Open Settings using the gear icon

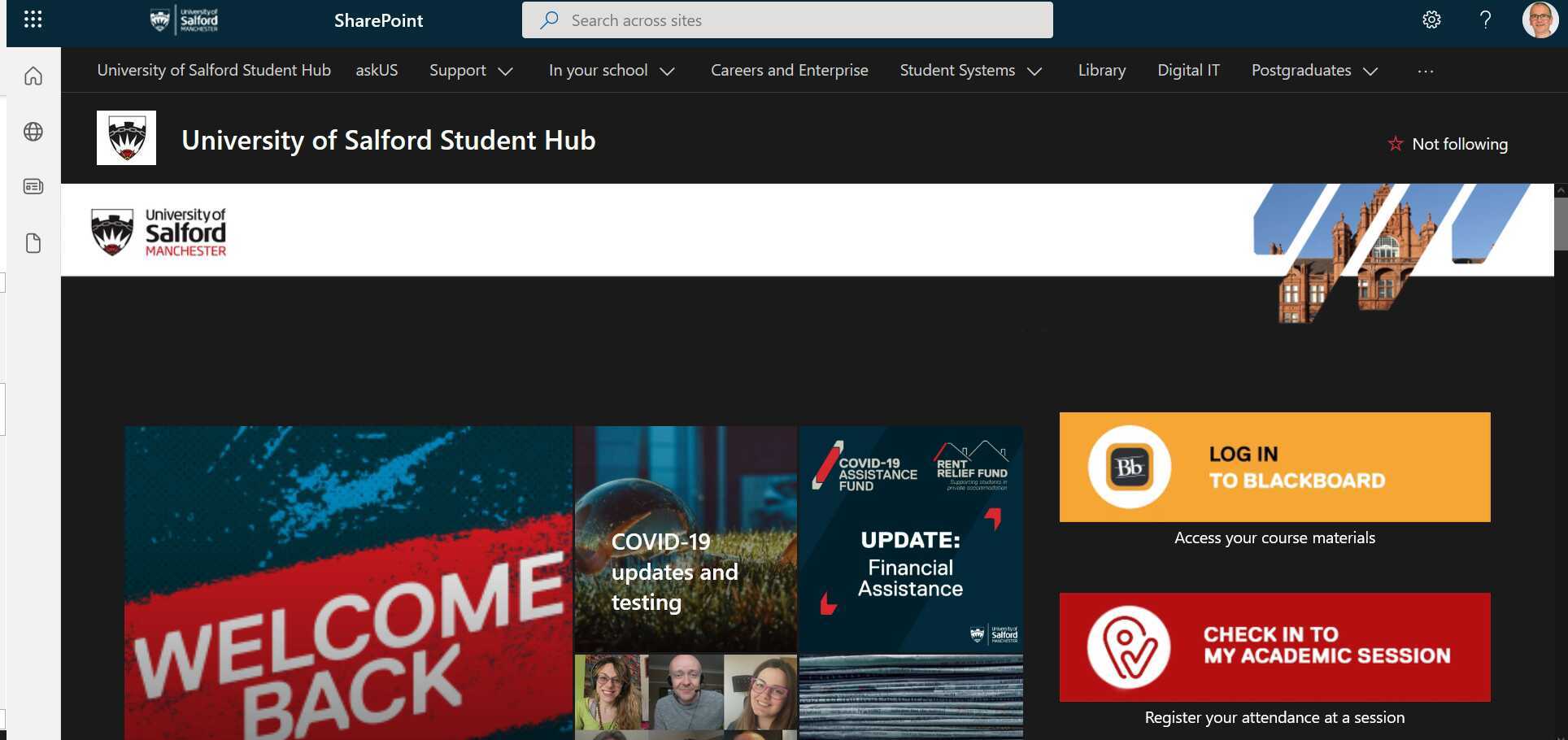click(x=1431, y=20)
